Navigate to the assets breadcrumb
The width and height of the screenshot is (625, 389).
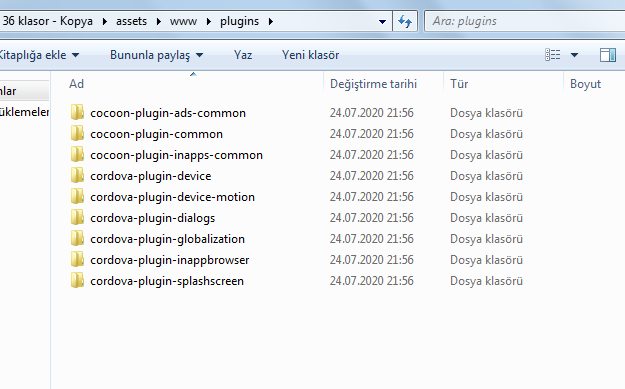coord(132,21)
